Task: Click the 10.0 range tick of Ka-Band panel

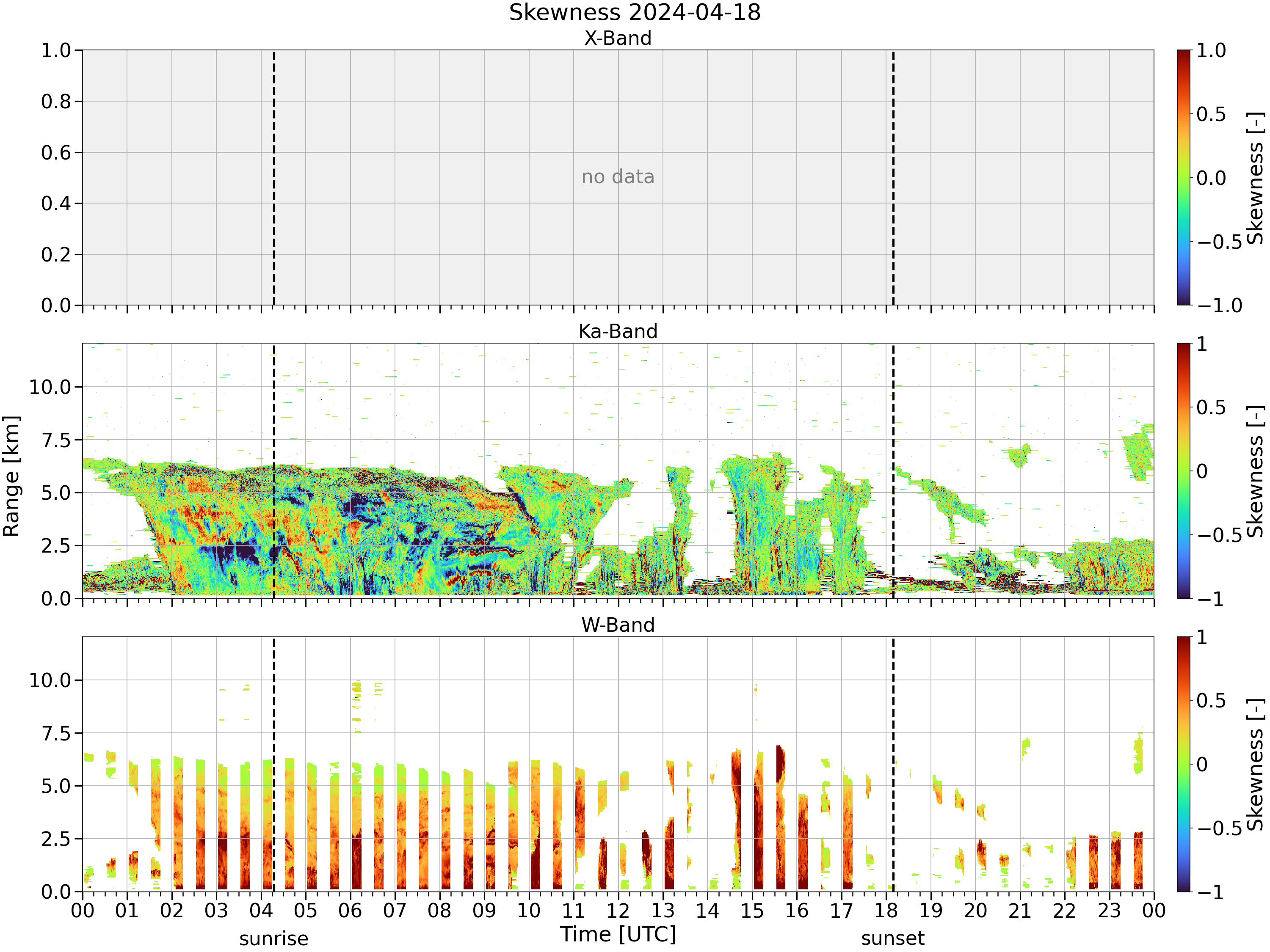Action: (50, 387)
